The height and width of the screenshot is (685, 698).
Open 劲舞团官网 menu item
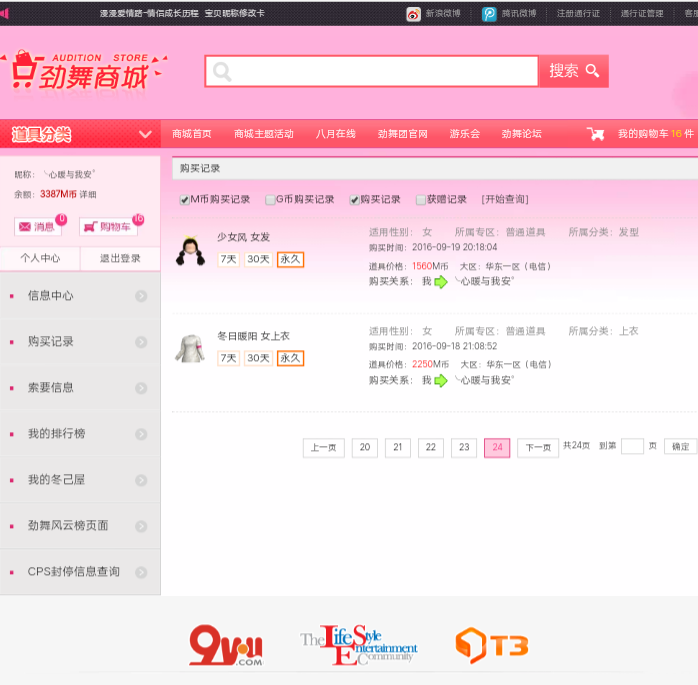point(402,134)
